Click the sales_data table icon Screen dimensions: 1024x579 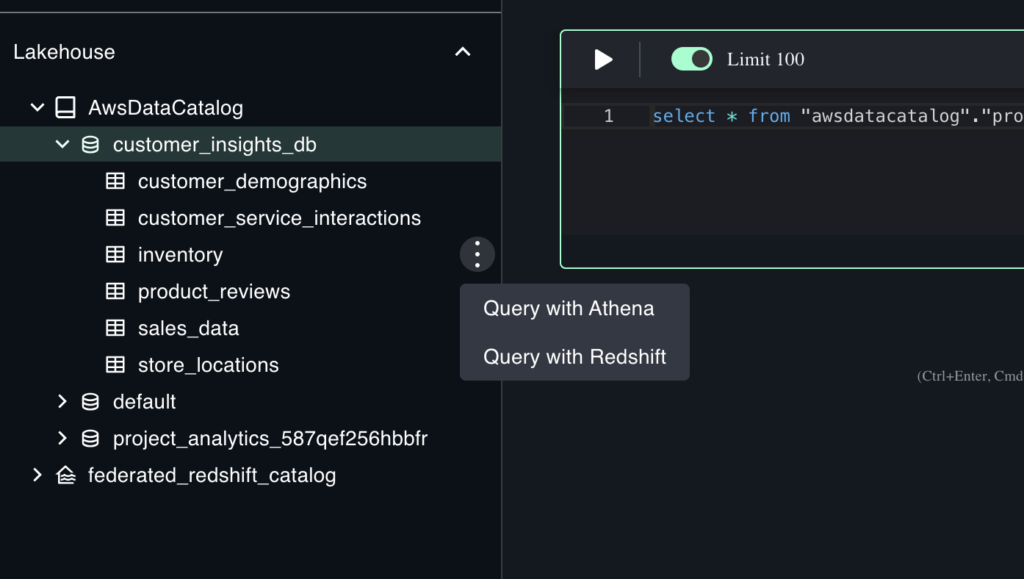pyautogui.click(x=115, y=328)
